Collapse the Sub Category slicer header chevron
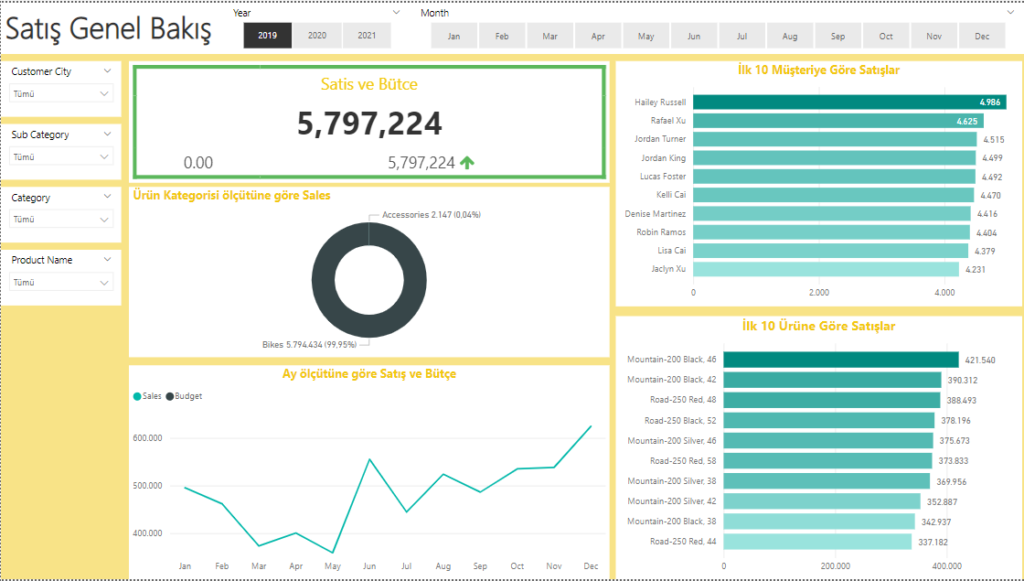The width and height of the screenshot is (1024, 581). pyautogui.click(x=107, y=134)
